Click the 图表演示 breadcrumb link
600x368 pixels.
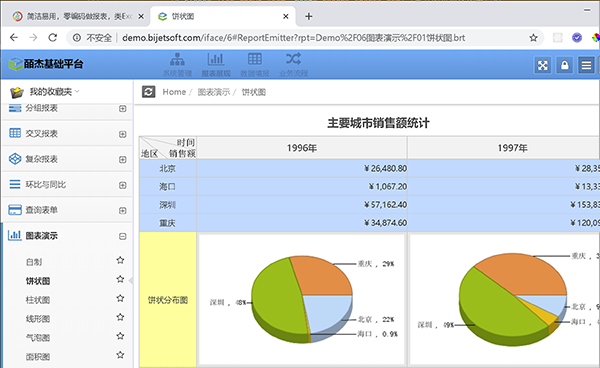[x=214, y=92]
